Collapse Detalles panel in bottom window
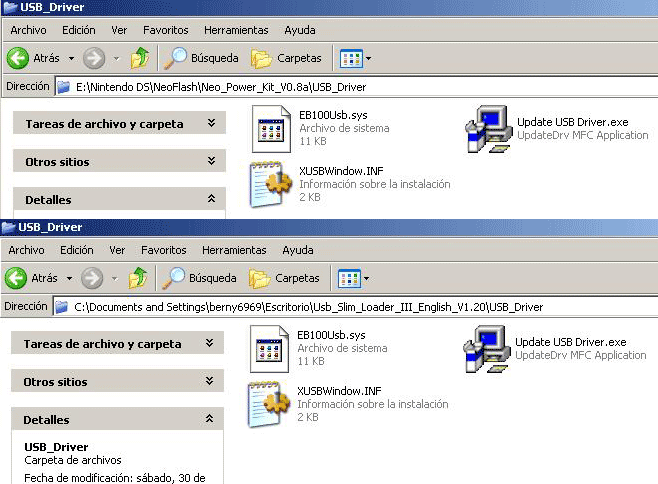658x484 pixels. pyautogui.click(x=209, y=420)
